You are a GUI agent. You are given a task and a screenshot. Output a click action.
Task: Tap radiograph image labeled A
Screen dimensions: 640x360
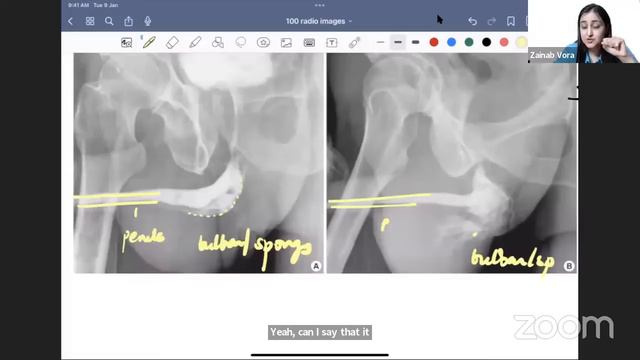[198, 163]
